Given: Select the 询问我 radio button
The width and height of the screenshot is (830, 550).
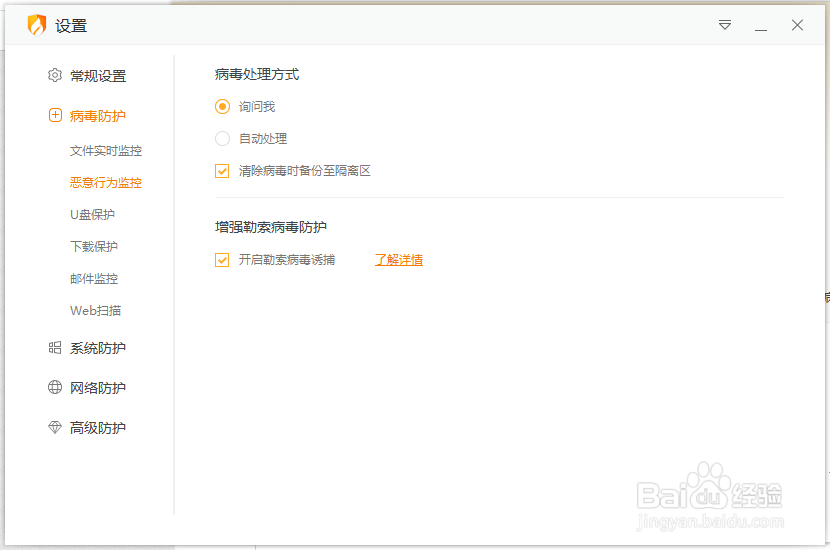Looking at the screenshot, I should coord(222,106).
